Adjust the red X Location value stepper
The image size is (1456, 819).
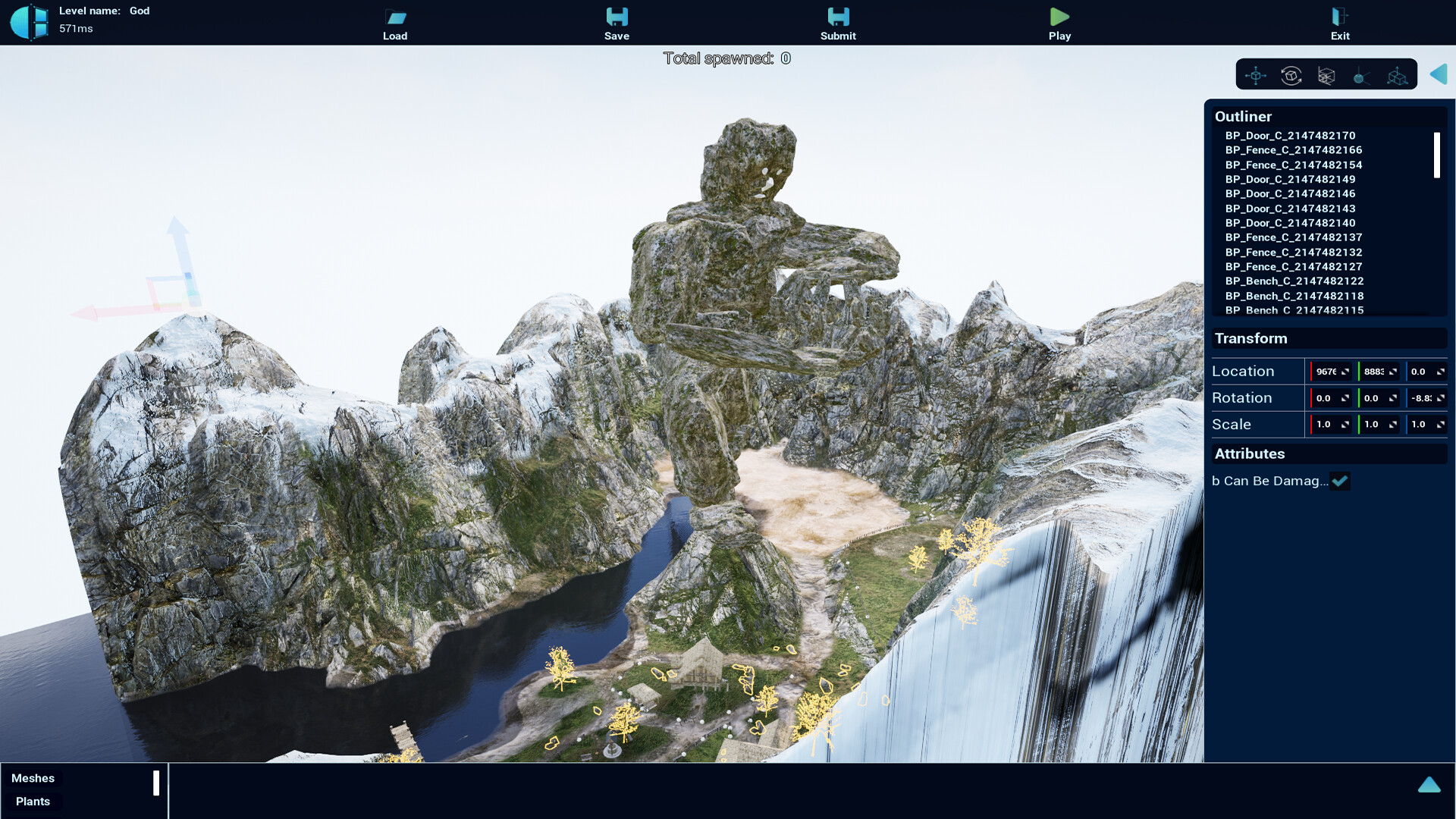click(1345, 372)
